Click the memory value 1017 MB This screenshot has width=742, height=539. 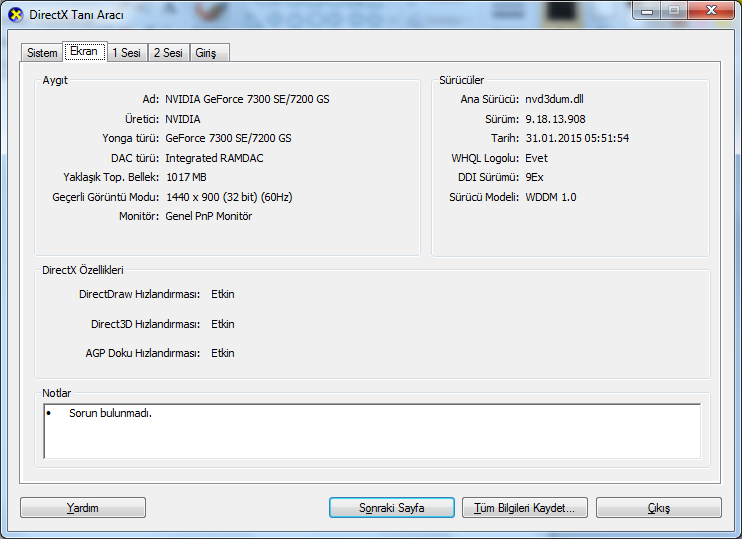(186, 177)
